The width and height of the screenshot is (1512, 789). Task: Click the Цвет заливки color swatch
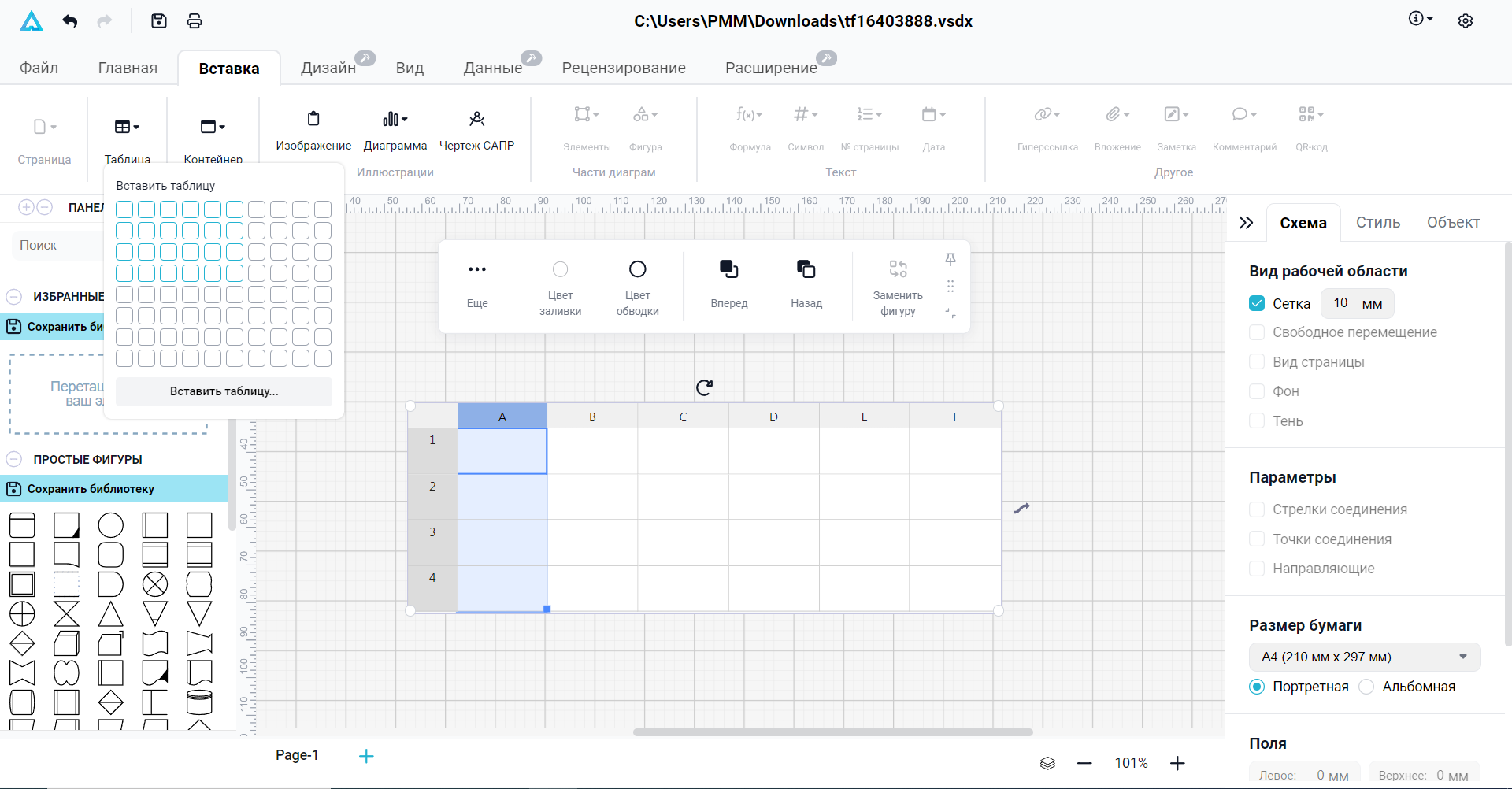560,269
